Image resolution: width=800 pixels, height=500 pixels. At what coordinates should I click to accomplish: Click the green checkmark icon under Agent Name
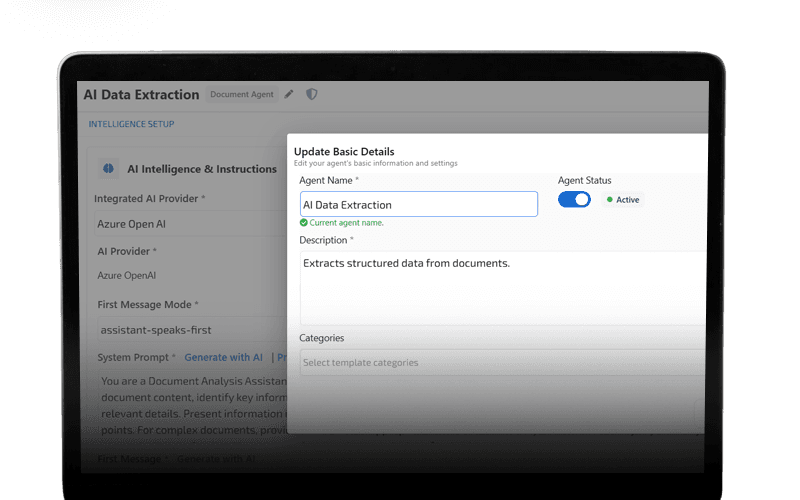click(304, 223)
